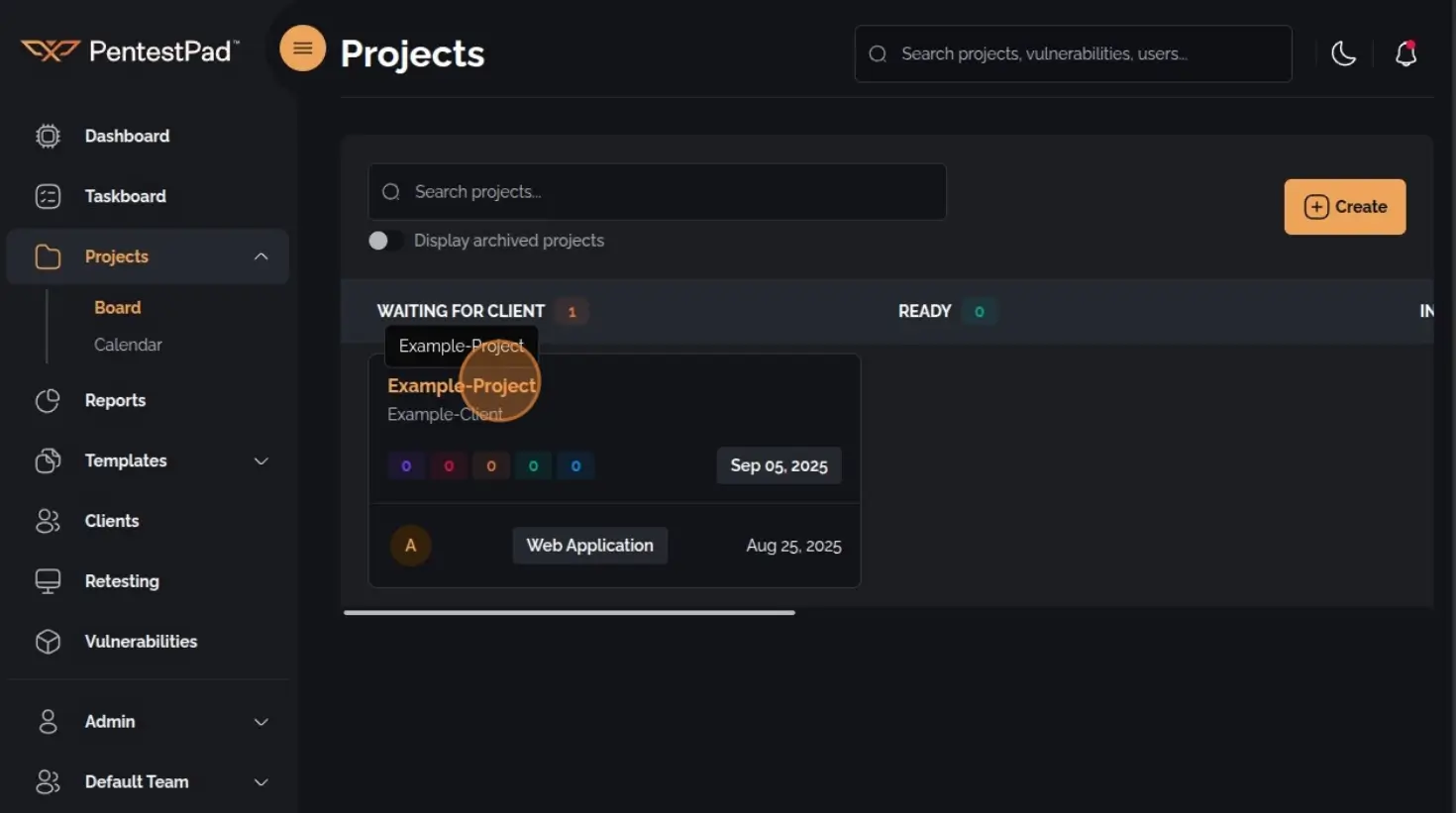Click the hamburger menu beside Projects title

[x=302, y=48]
